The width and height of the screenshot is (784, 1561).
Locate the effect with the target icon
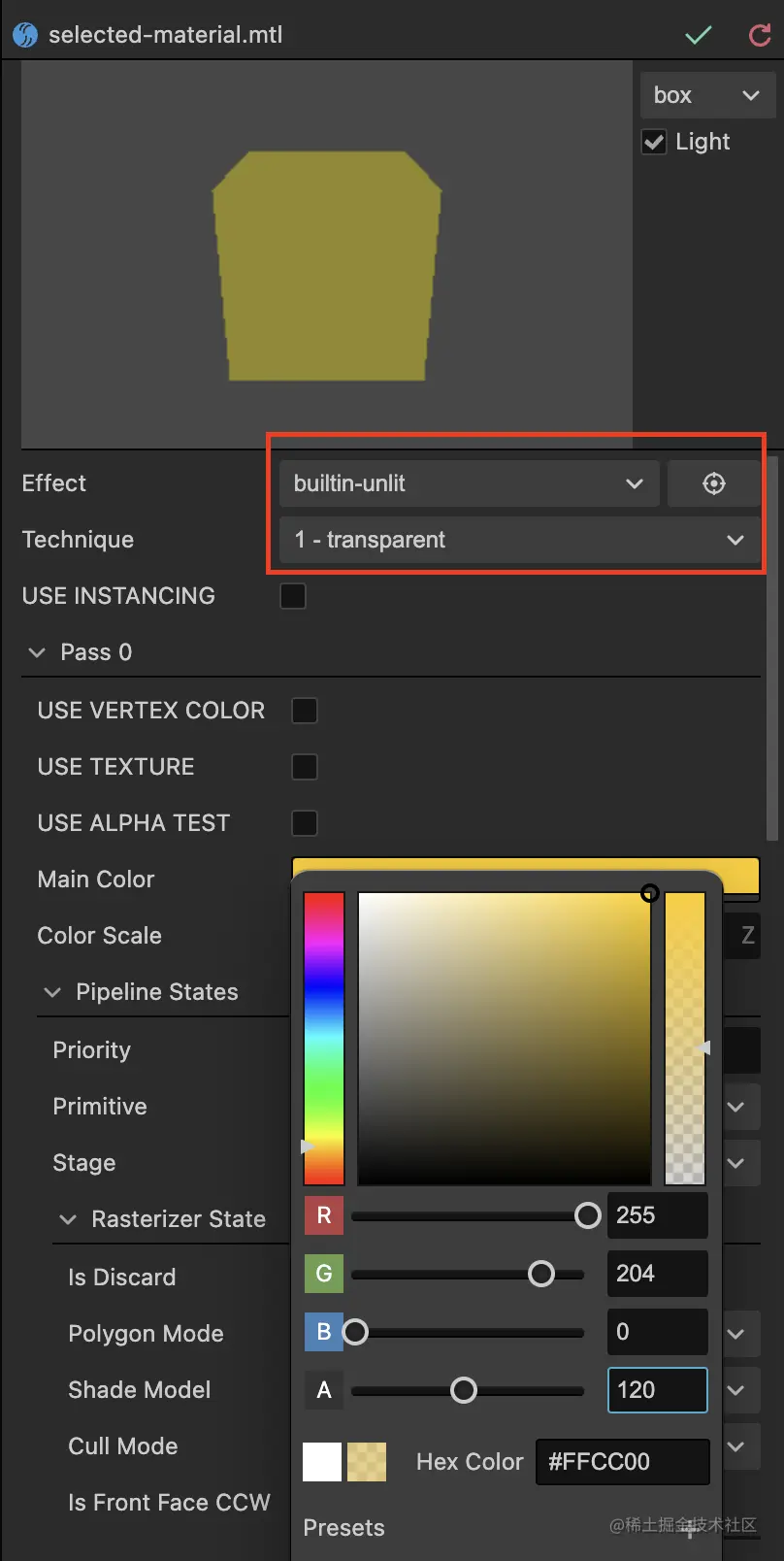tap(714, 483)
